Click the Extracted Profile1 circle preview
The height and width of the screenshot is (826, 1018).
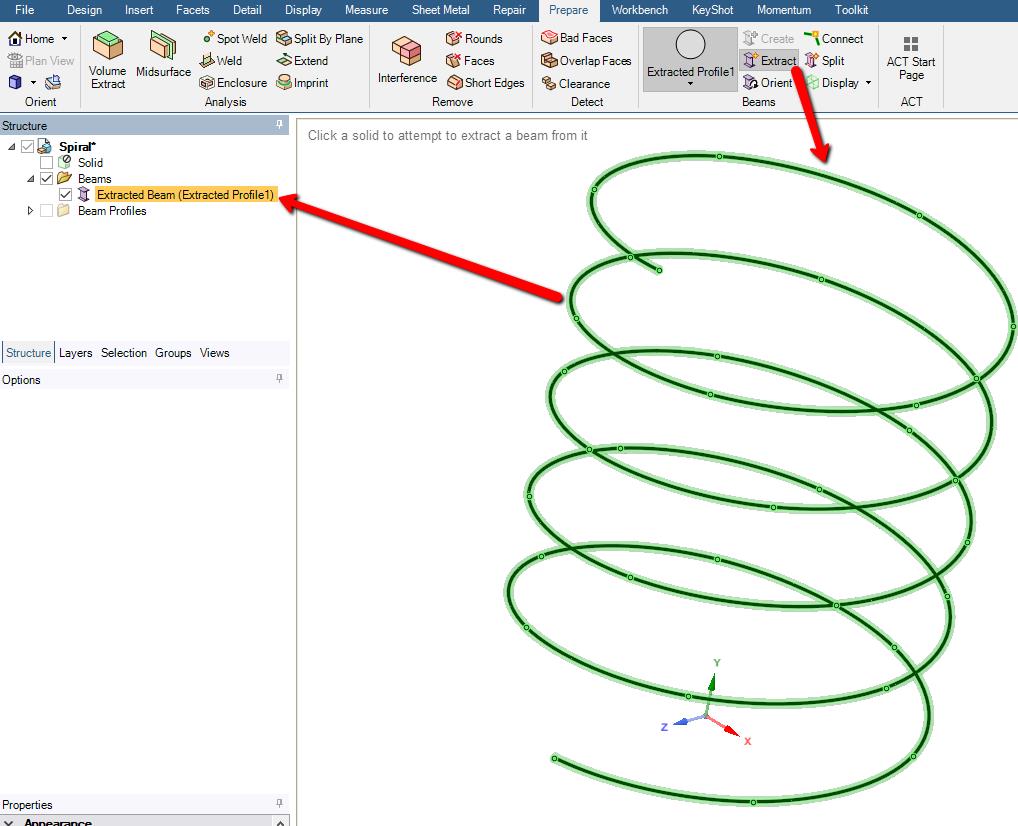690,45
